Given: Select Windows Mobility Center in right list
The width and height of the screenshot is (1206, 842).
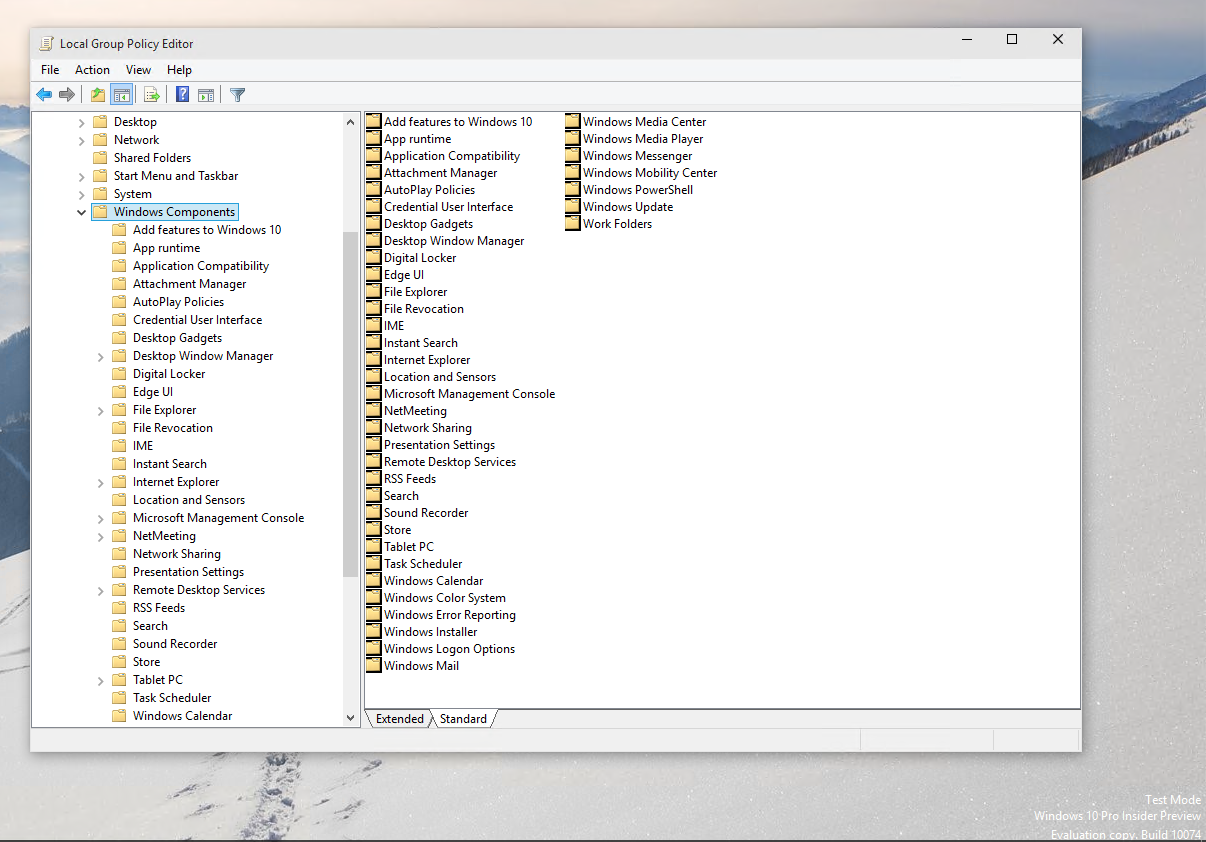Looking at the screenshot, I should (650, 173).
